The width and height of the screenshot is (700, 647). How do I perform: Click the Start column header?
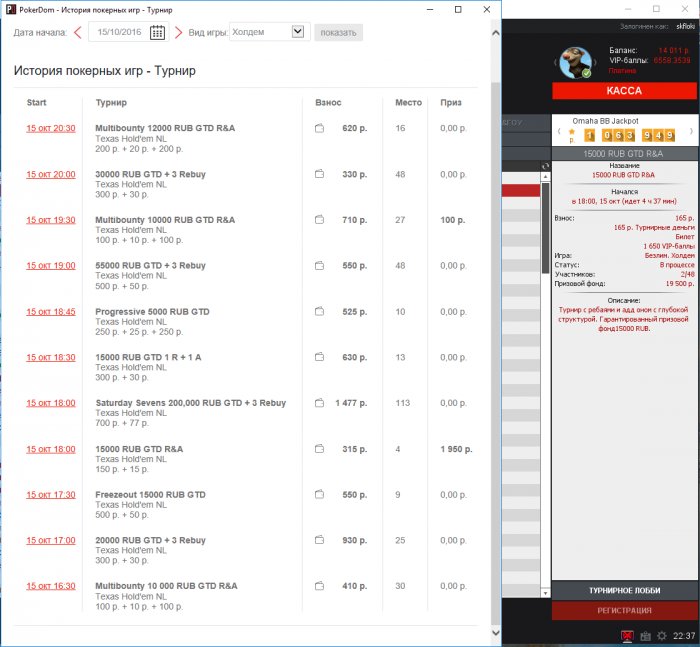(37, 102)
